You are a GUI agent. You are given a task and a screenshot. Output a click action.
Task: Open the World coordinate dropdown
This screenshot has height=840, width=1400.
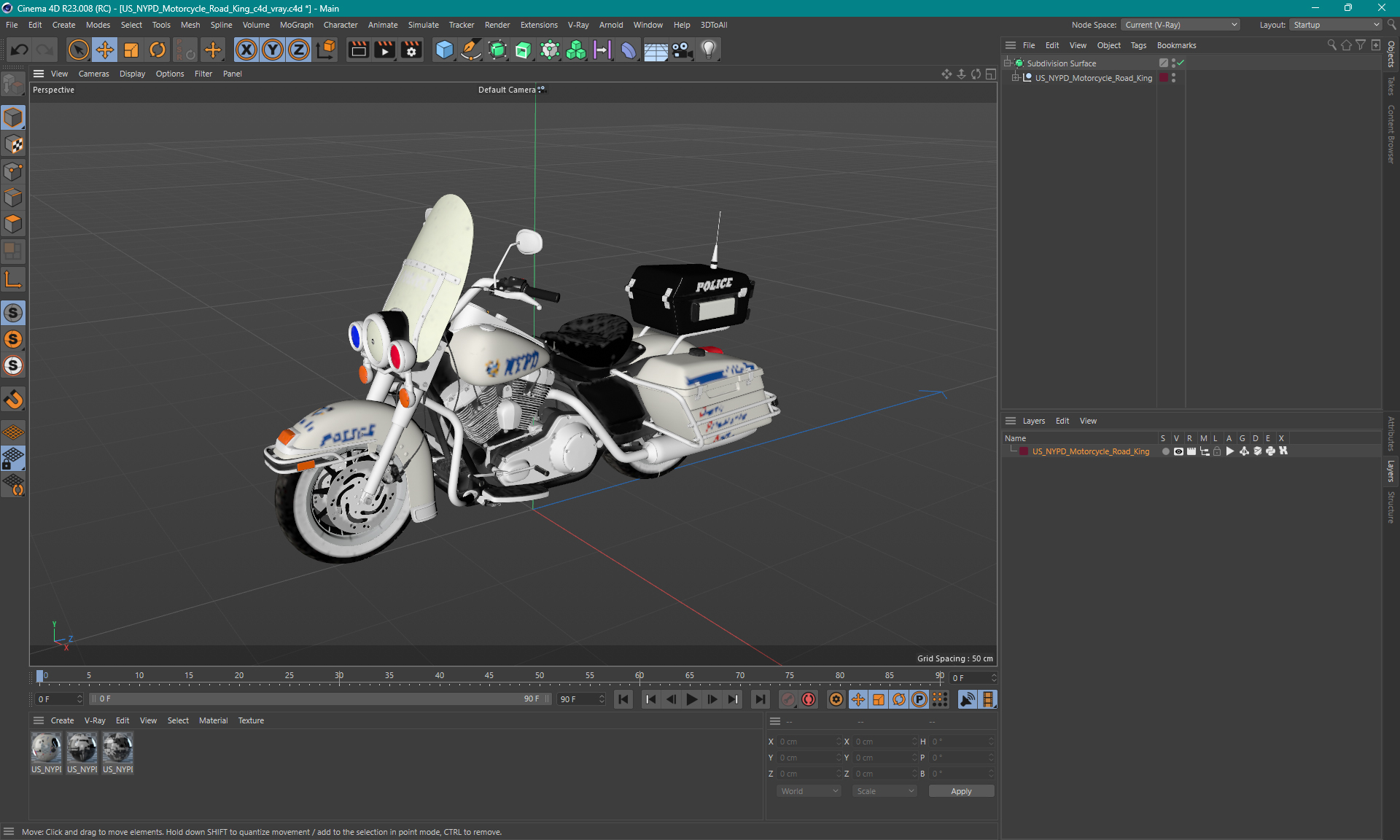809,791
